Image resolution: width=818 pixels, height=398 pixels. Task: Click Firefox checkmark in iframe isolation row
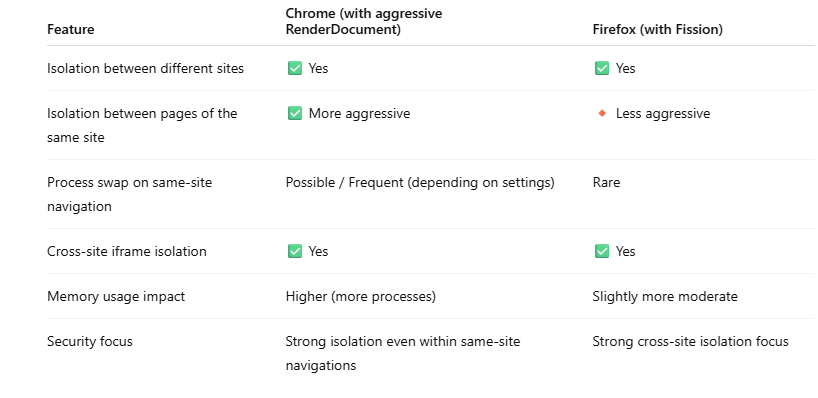[x=602, y=251]
